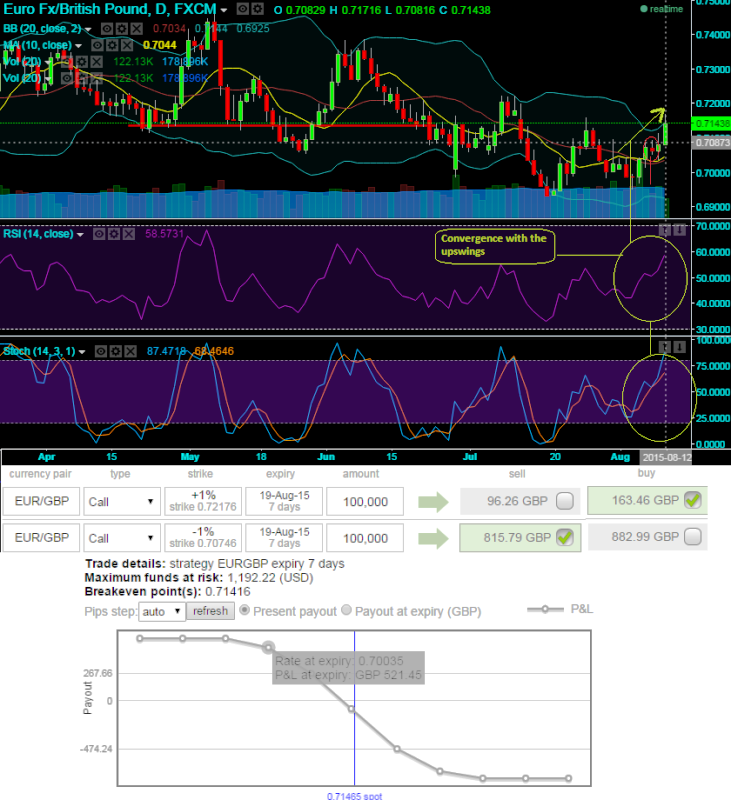Click the amount field in second row

coord(359,538)
